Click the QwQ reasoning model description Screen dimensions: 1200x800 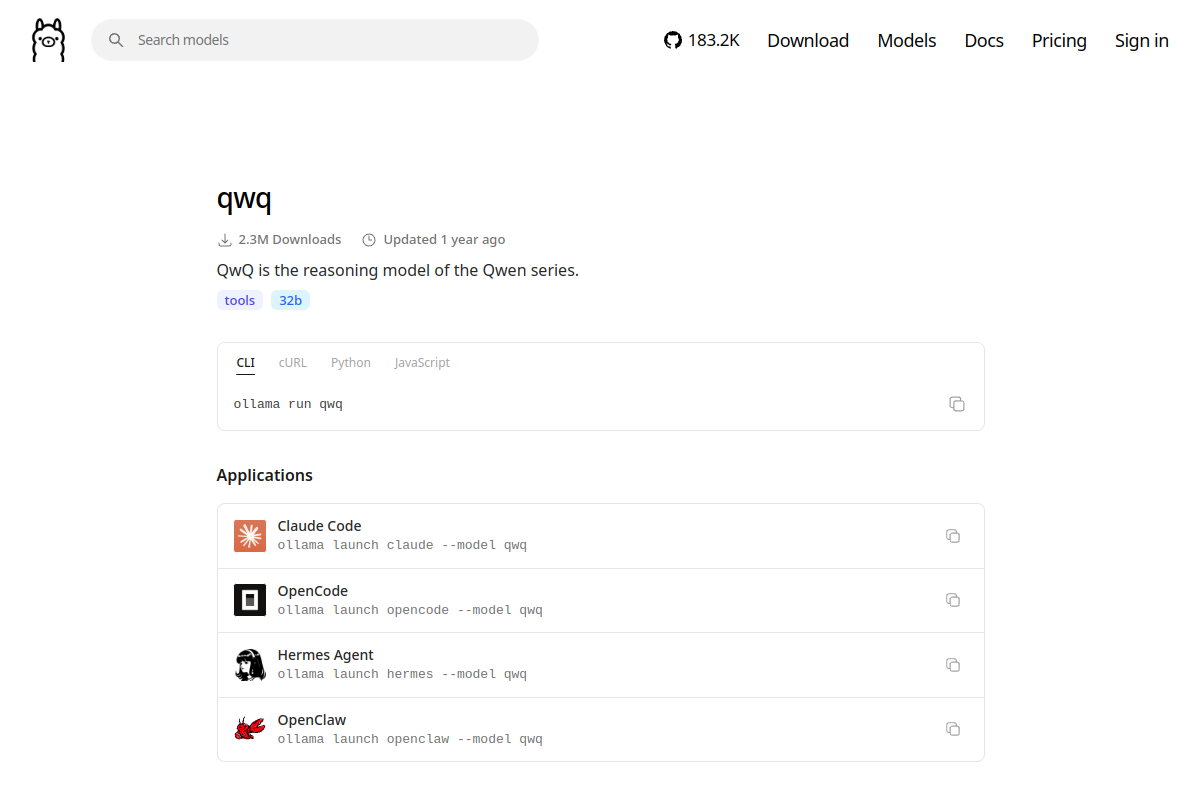click(x=398, y=270)
